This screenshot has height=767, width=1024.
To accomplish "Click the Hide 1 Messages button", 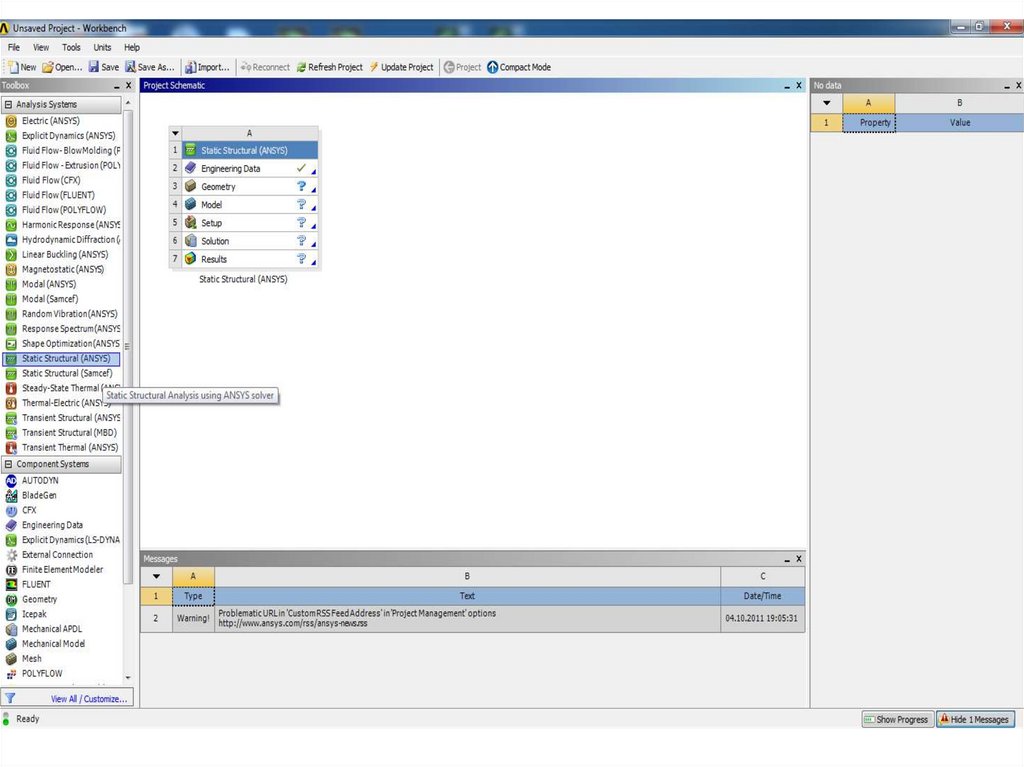I will (x=974, y=719).
